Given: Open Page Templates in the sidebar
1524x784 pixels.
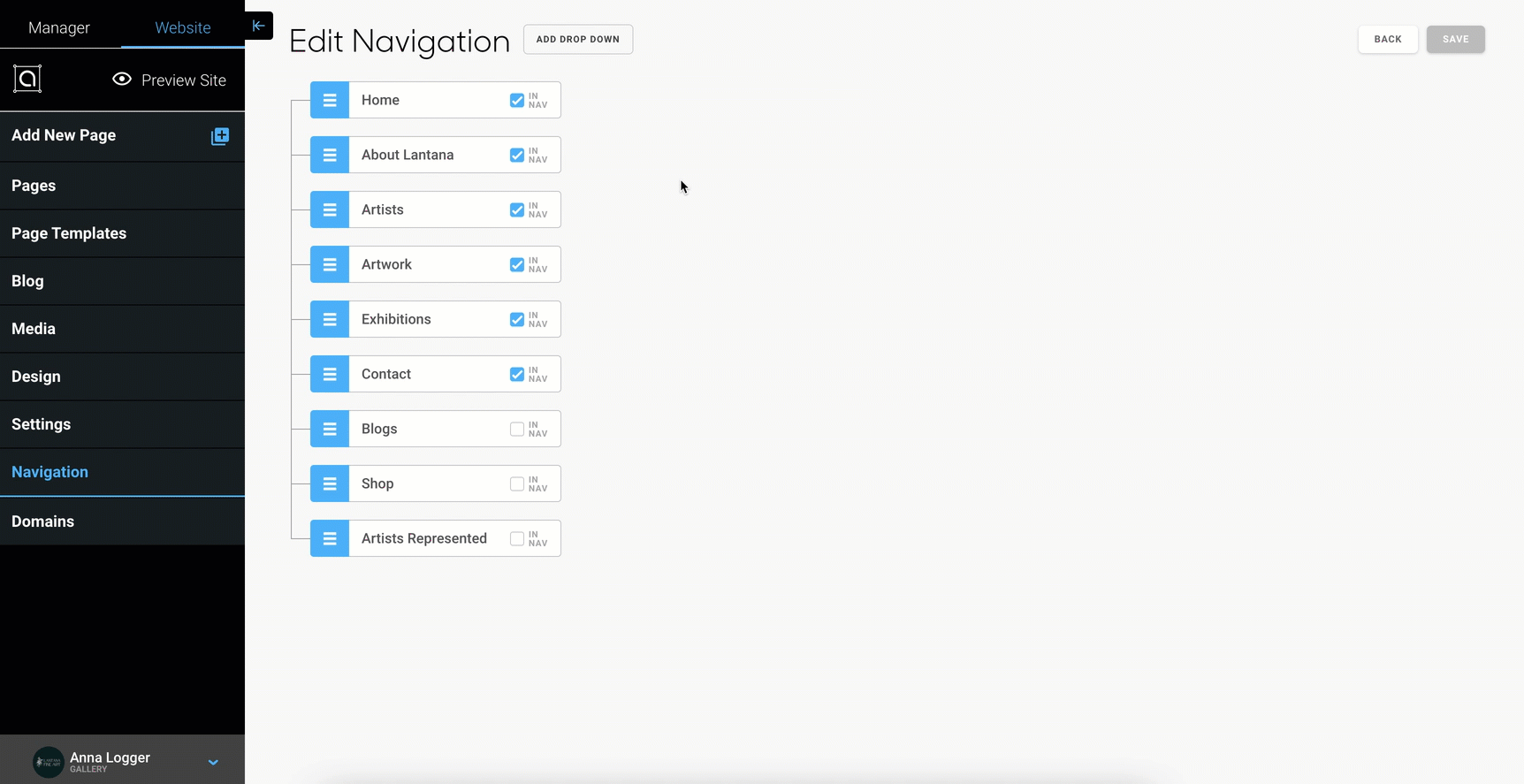Looking at the screenshot, I should pos(122,233).
